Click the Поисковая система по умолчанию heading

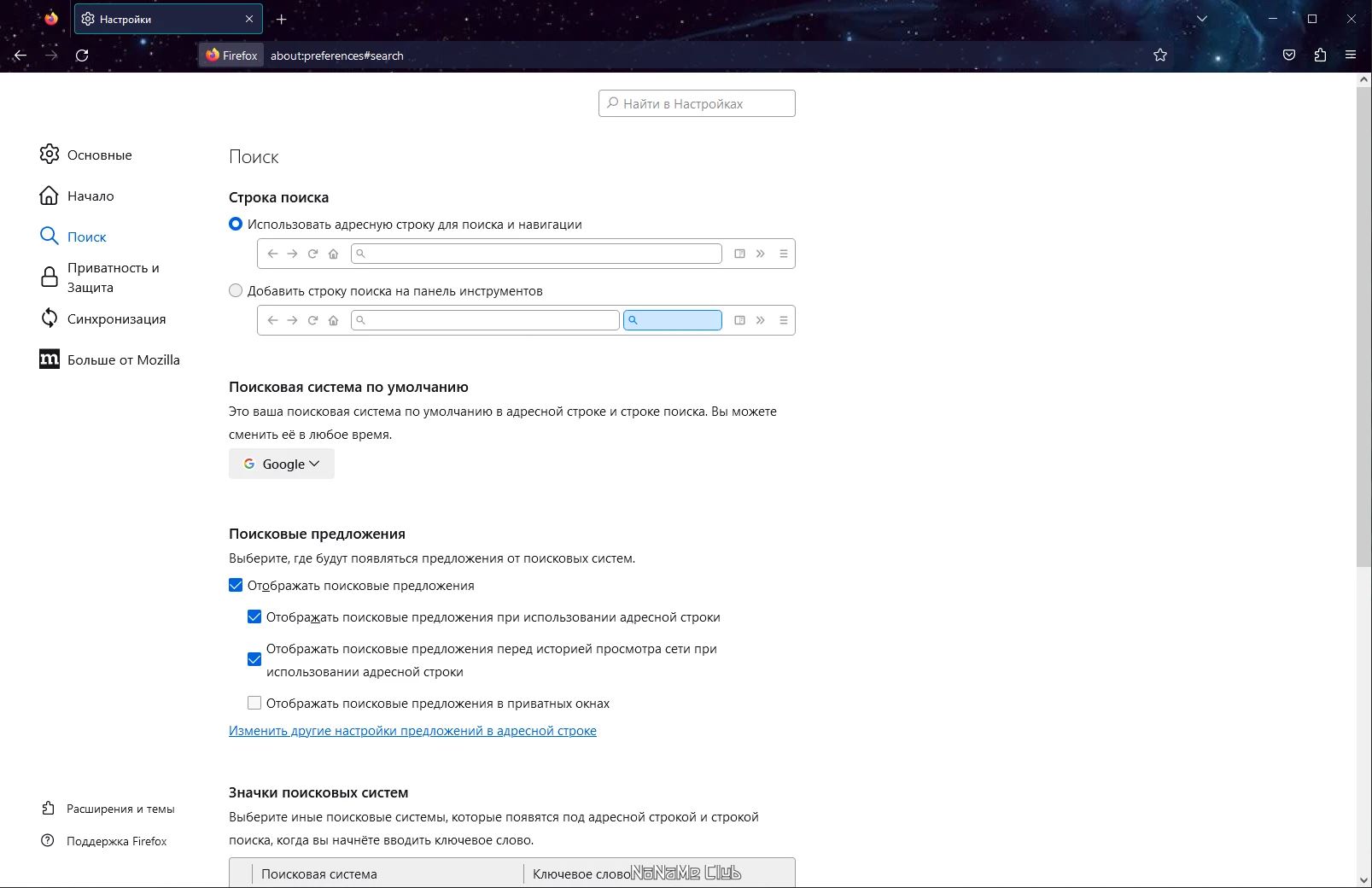pyautogui.click(x=348, y=387)
